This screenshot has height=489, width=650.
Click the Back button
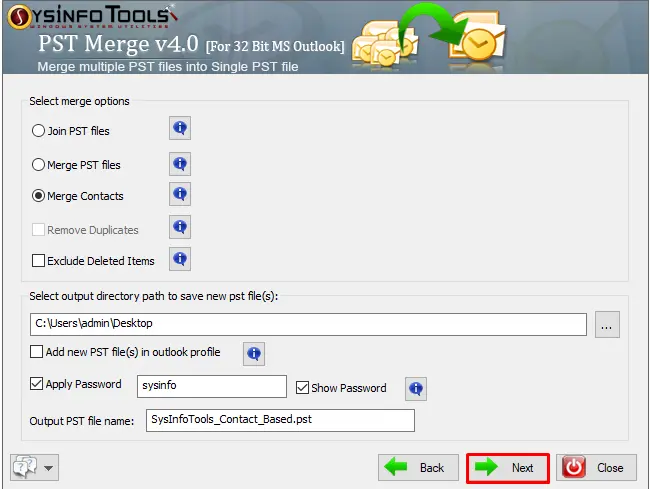click(x=418, y=467)
